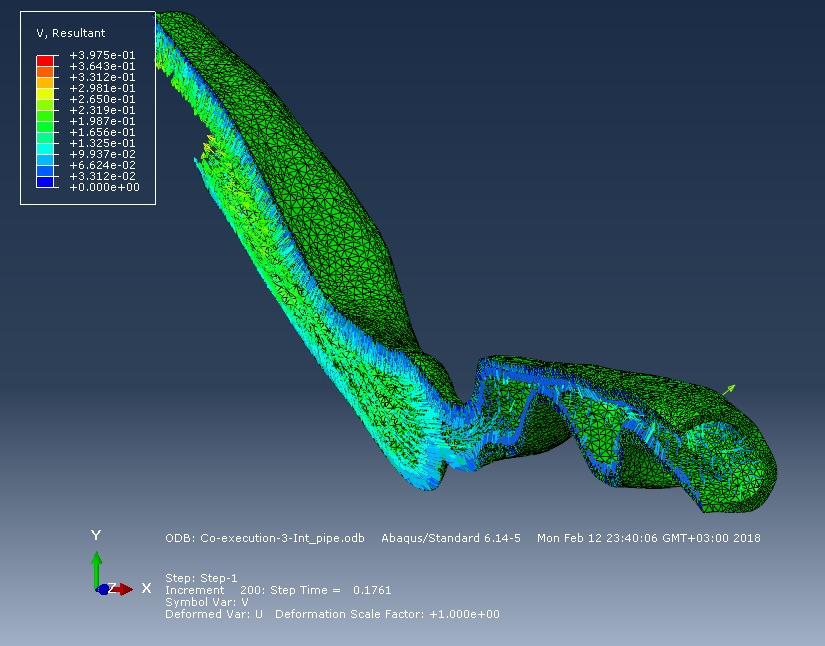Image resolution: width=825 pixels, height=646 pixels.
Task: Click the isolated velocity arrow symbol
Action: tap(729, 390)
